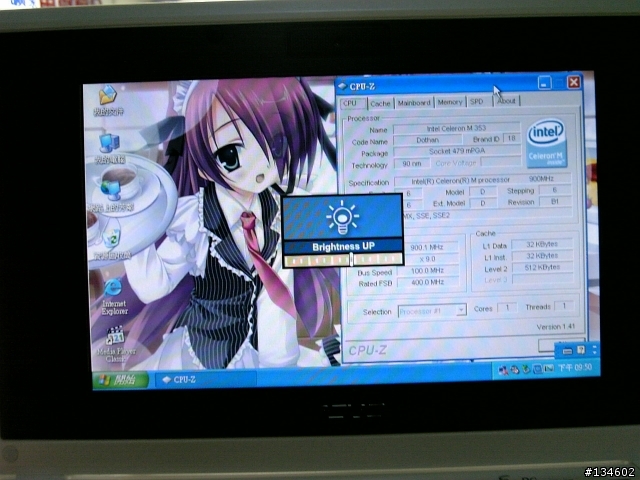The height and width of the screenshot is (480, 640).
Task: Open the My Computer desktop icon
Action: point(109,149)
